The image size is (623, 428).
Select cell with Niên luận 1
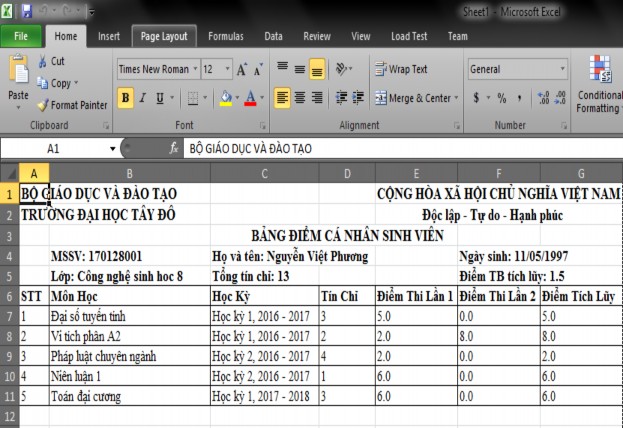tap(130, 376)
